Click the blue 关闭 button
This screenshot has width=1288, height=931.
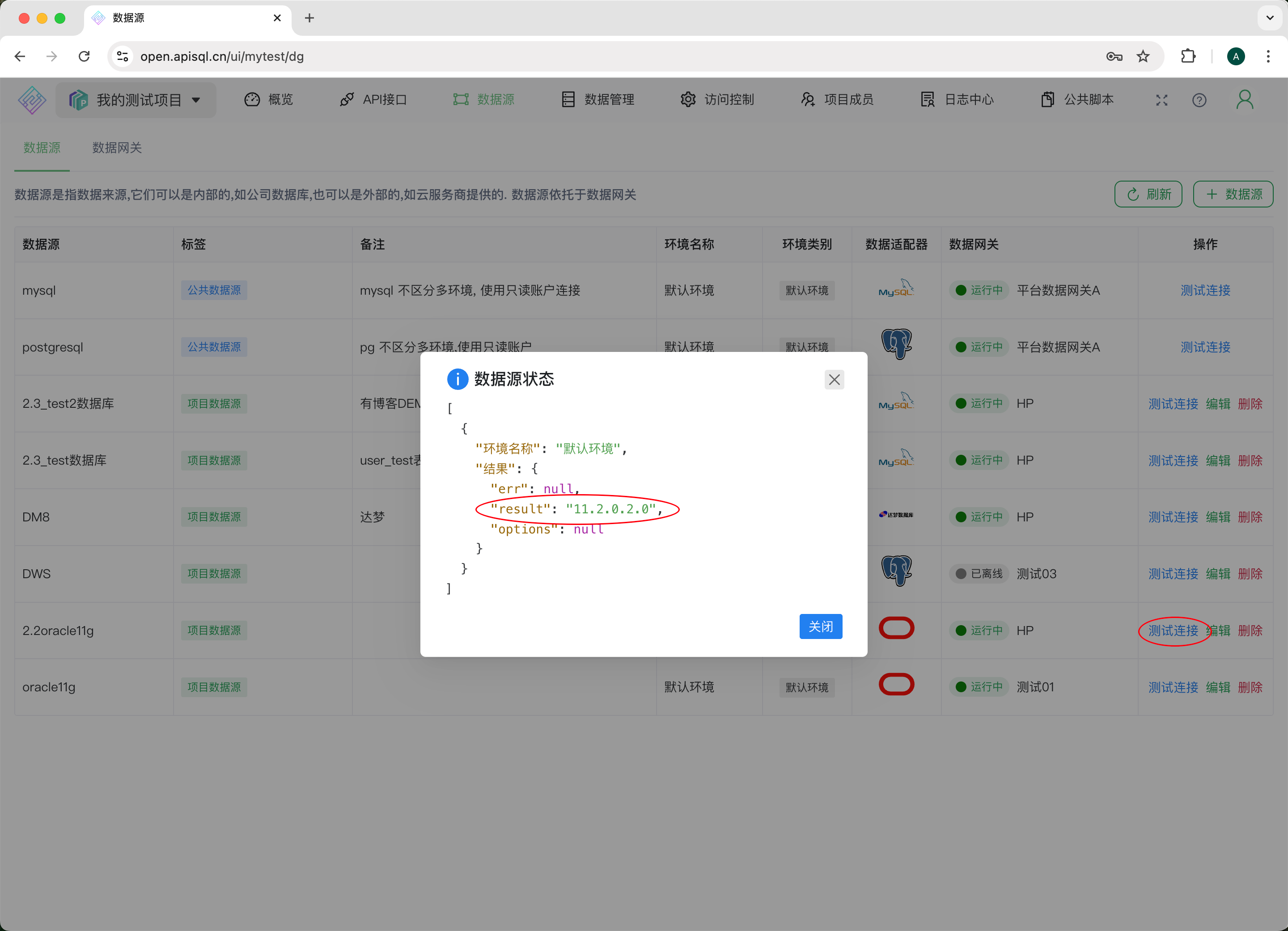click(x=820, y=626)
